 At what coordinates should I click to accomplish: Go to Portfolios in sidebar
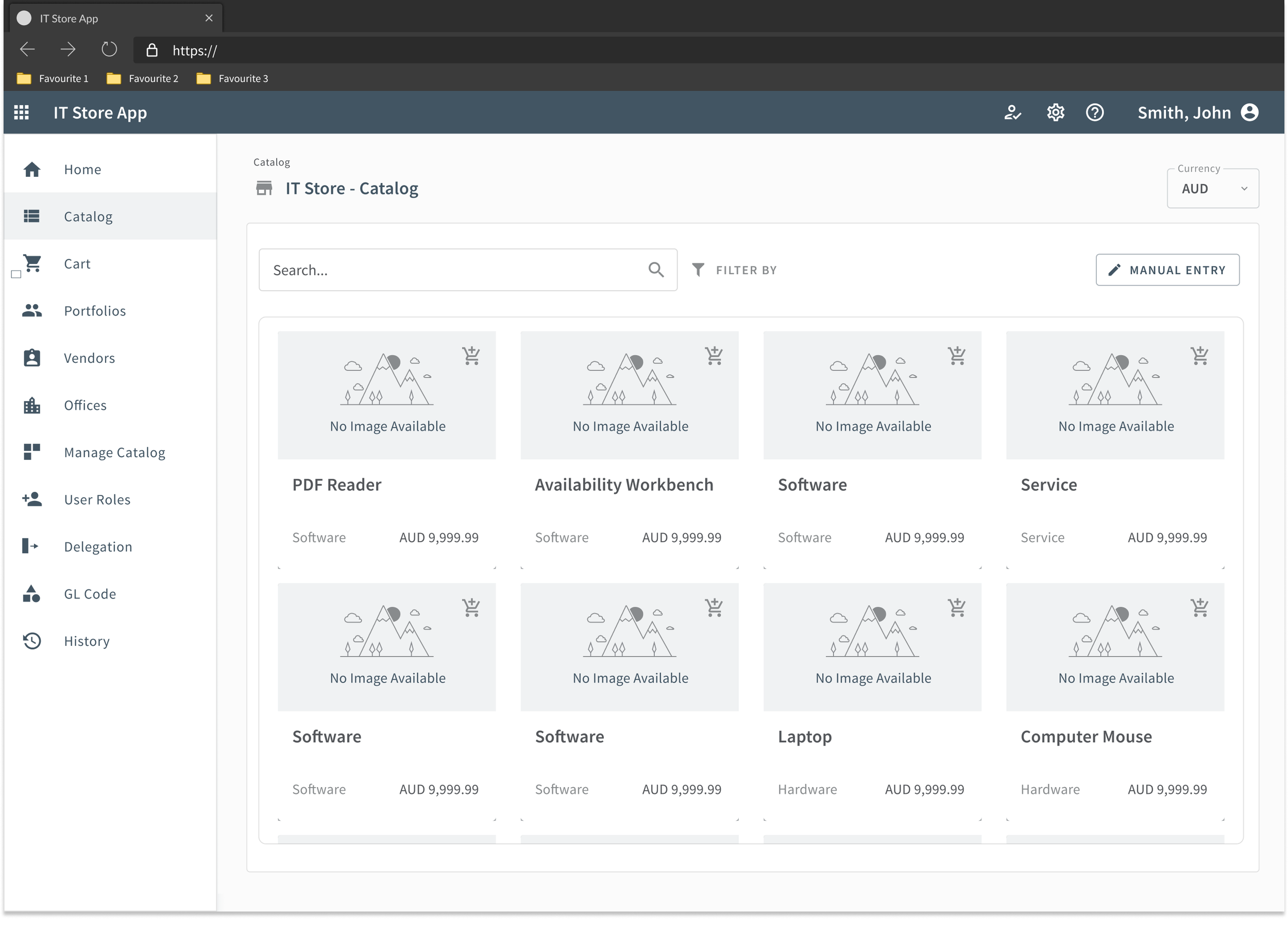pyautogui.click(x=95, y=311)
